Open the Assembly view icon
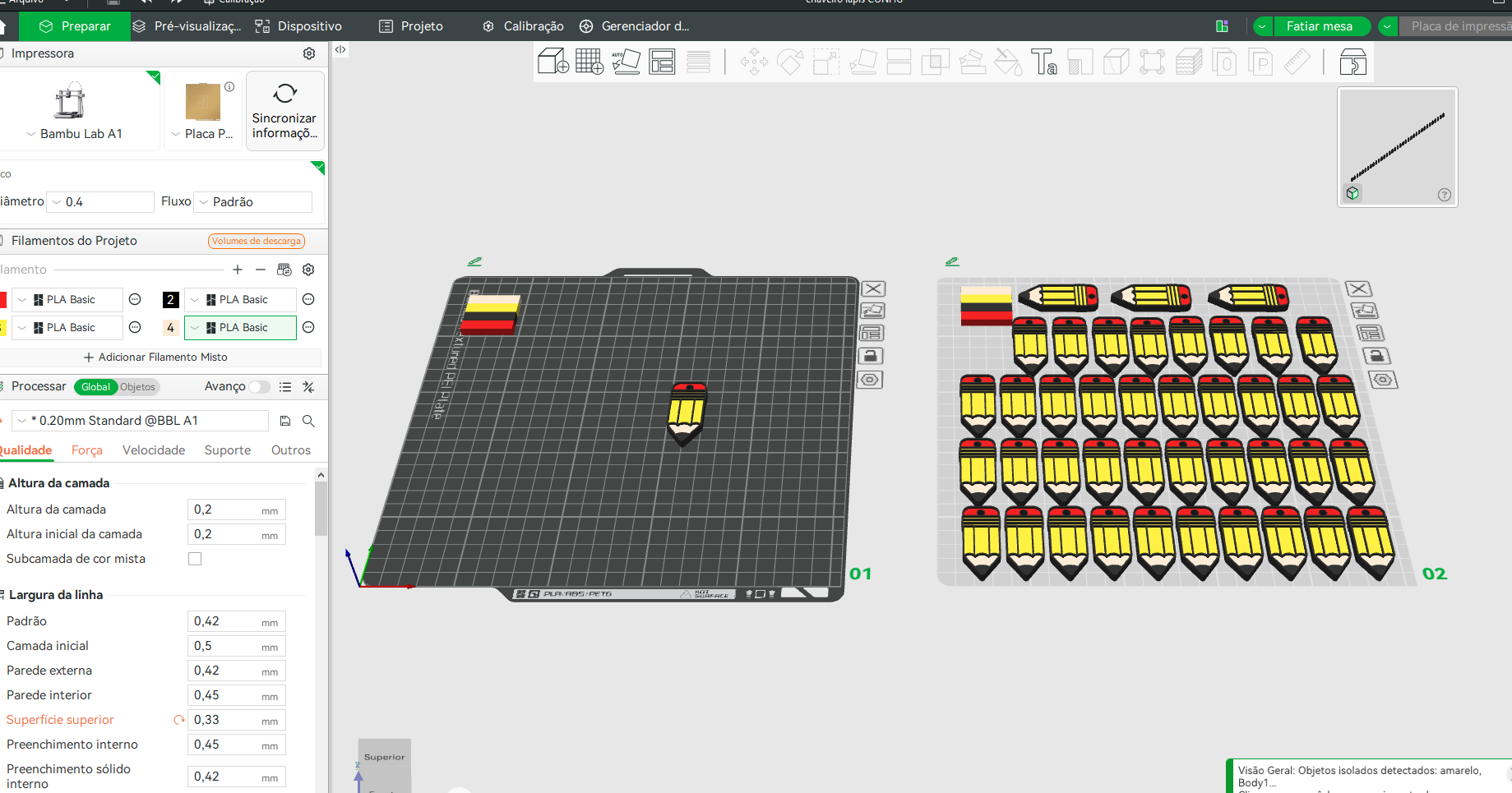This screenshot has height=793, width=1512. pos(1353,62)
